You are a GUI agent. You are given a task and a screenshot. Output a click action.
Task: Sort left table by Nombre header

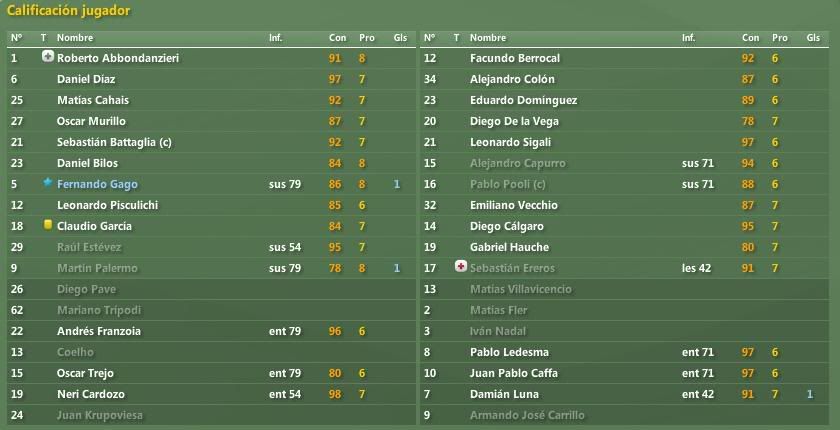tap(74, 38)
